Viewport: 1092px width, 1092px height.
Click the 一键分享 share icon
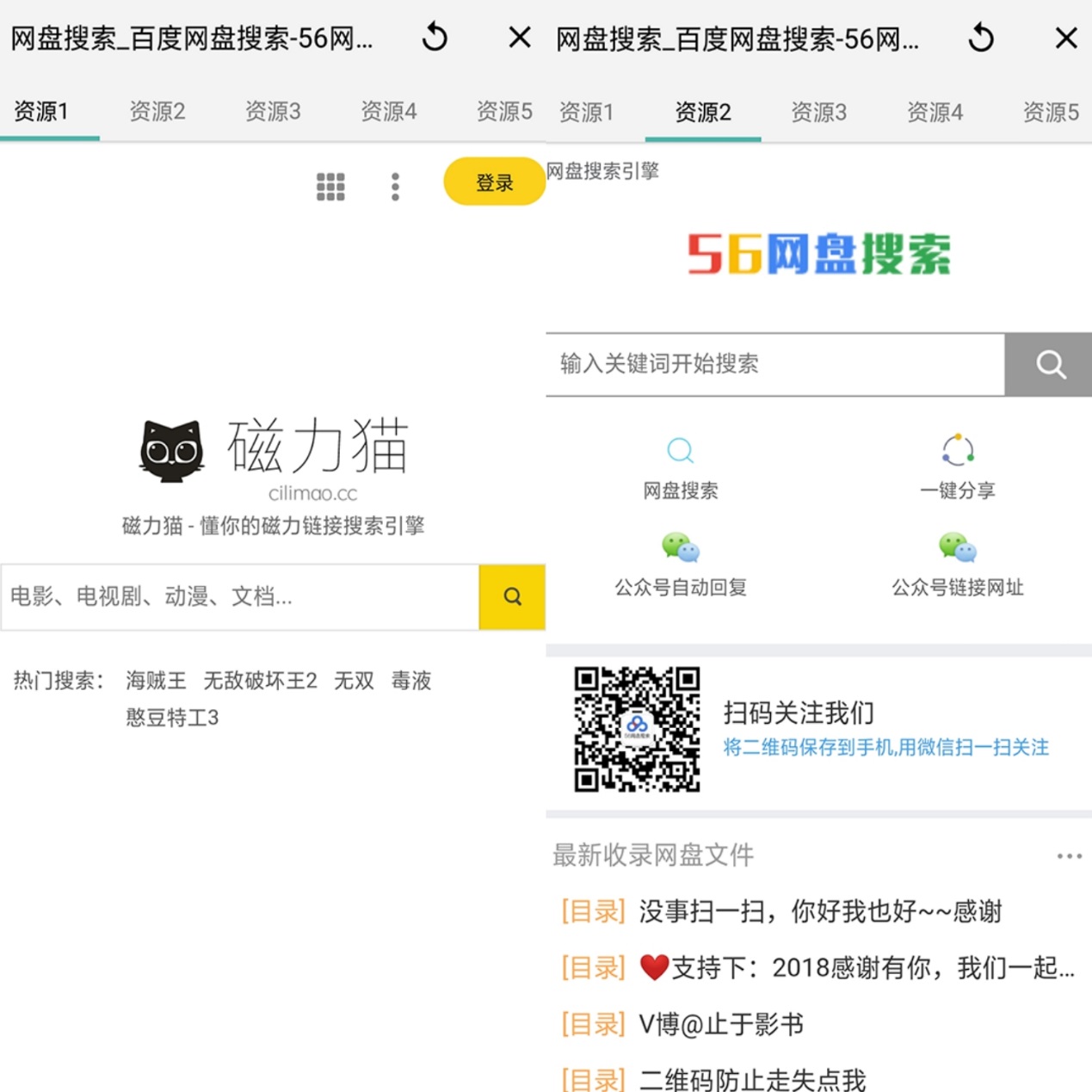point(957,450)
